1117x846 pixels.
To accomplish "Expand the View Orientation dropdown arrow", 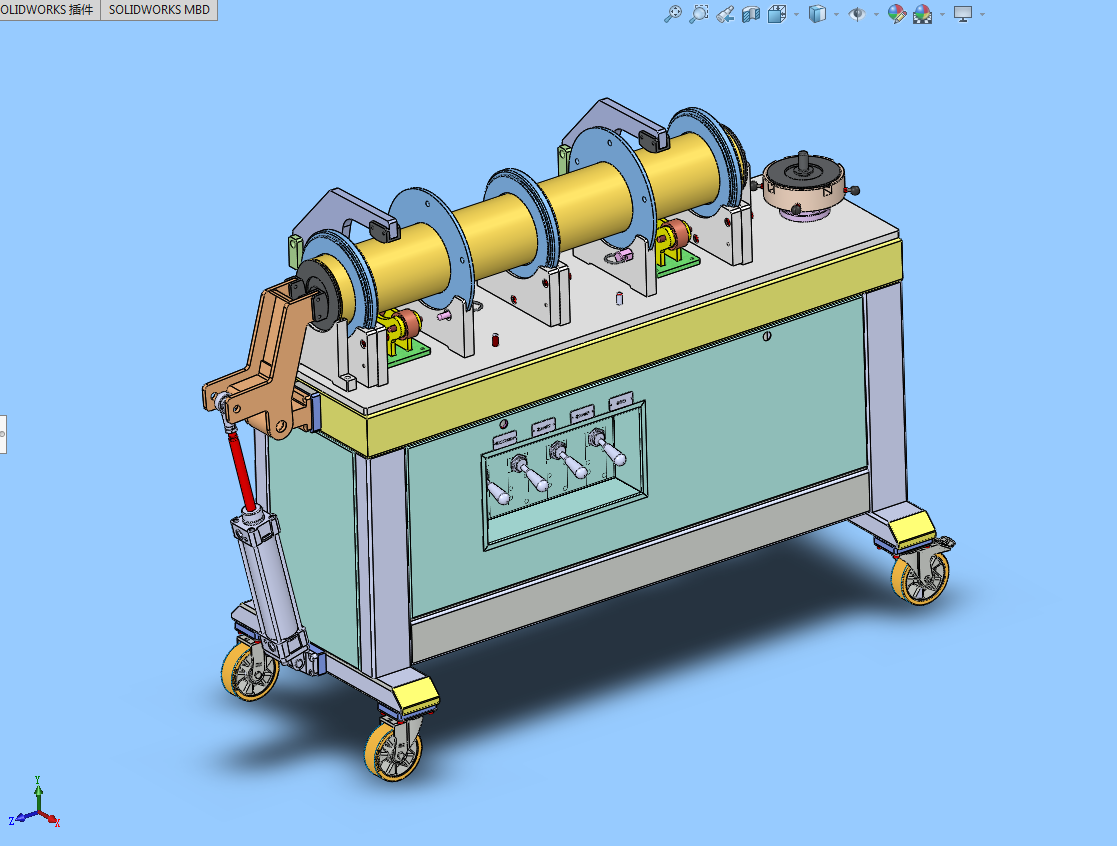I will tap(796, 14).
